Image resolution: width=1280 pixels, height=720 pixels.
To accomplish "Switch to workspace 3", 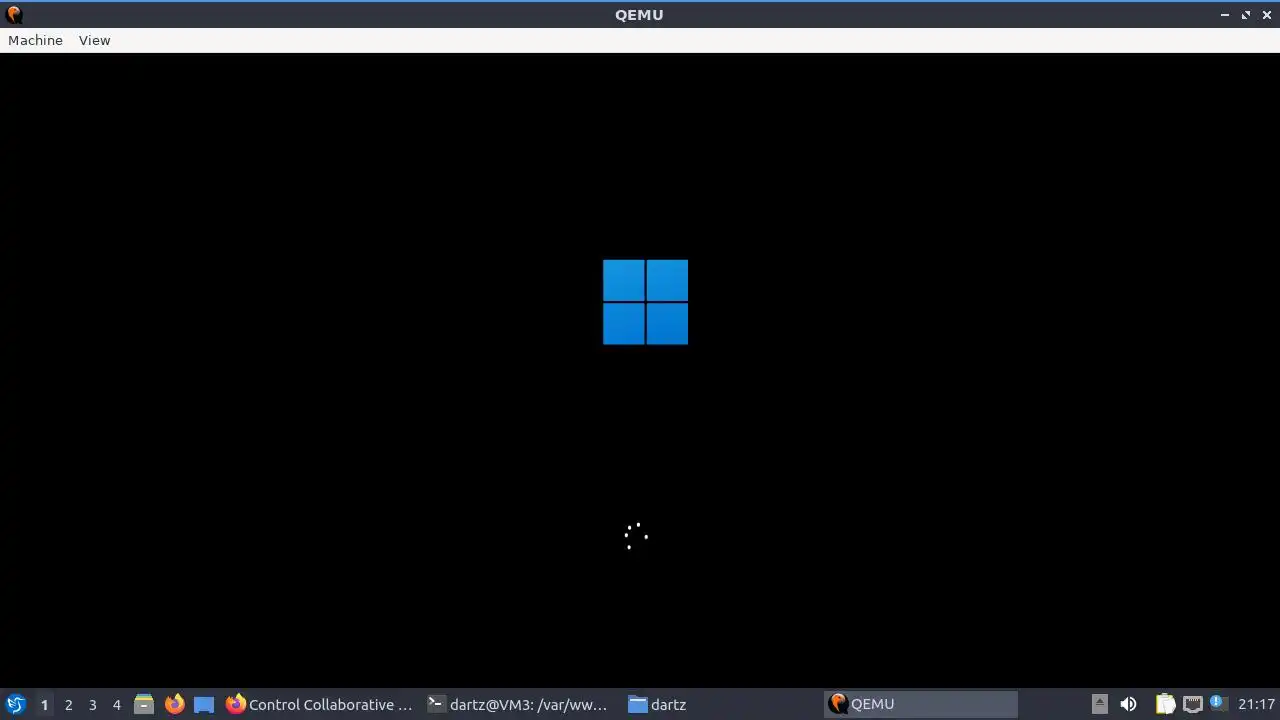I will tap(92, 705).
